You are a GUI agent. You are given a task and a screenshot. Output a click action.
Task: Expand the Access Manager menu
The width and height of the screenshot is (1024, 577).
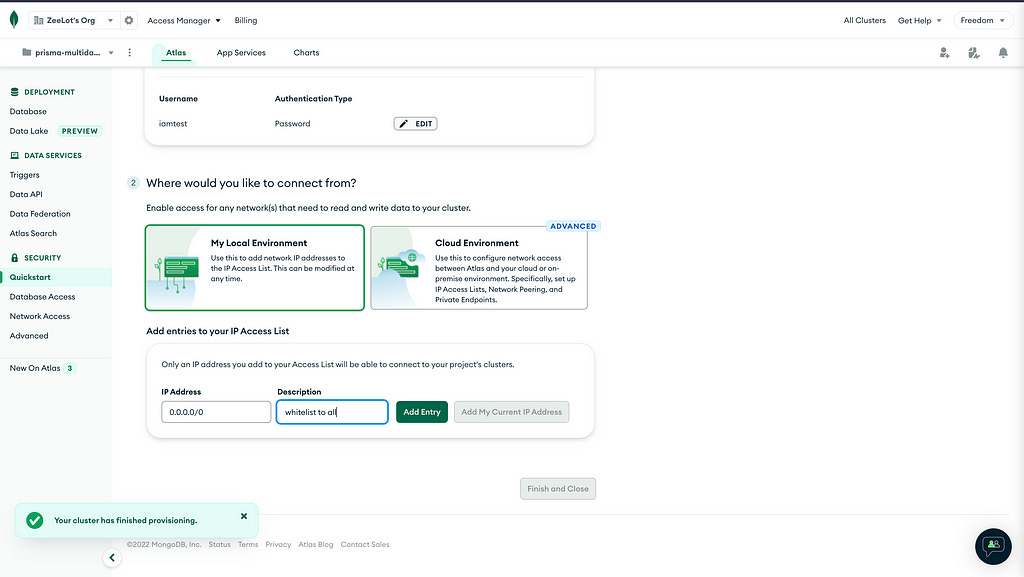[x=184, y=20]
